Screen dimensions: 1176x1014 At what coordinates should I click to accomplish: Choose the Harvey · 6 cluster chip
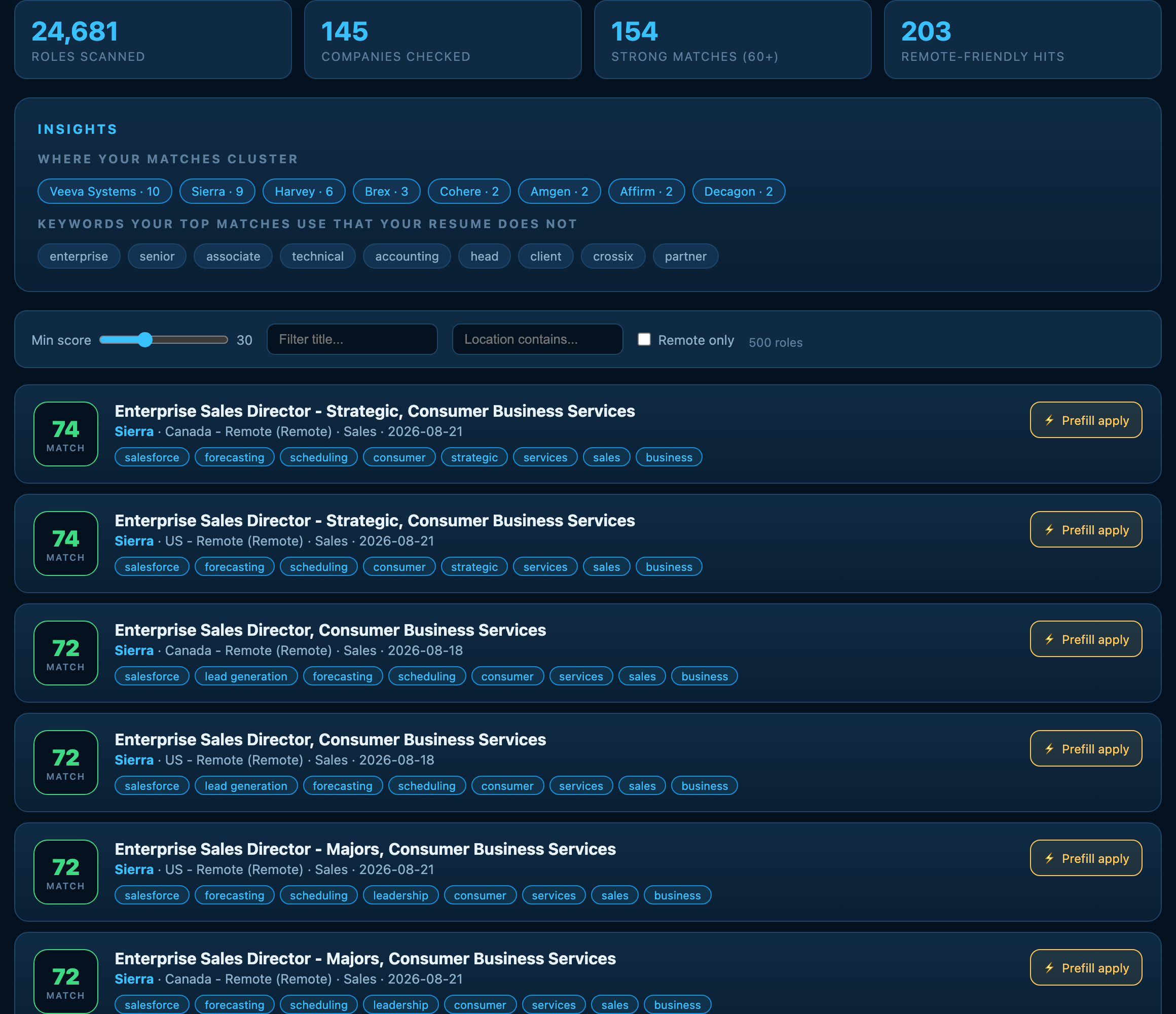304,191
